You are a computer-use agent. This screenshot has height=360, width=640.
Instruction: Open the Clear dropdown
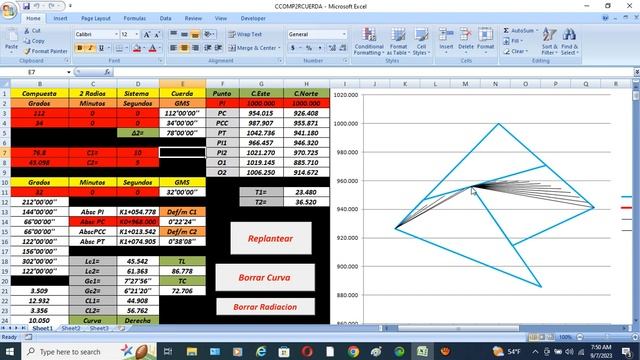click(x=516, y=51)
